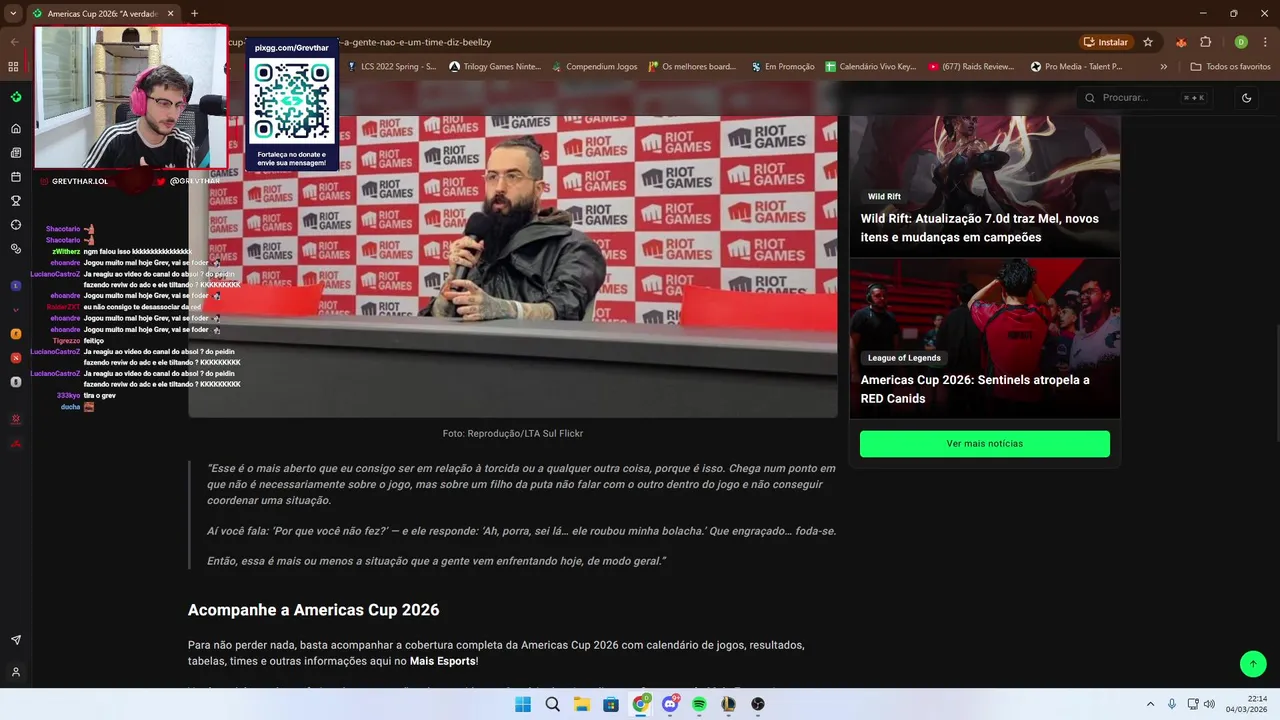The height and width of the screenshot is (720, 1280).
Task: Open the Pro Media - Talent P... bookmark
Action: (1077, 67)
